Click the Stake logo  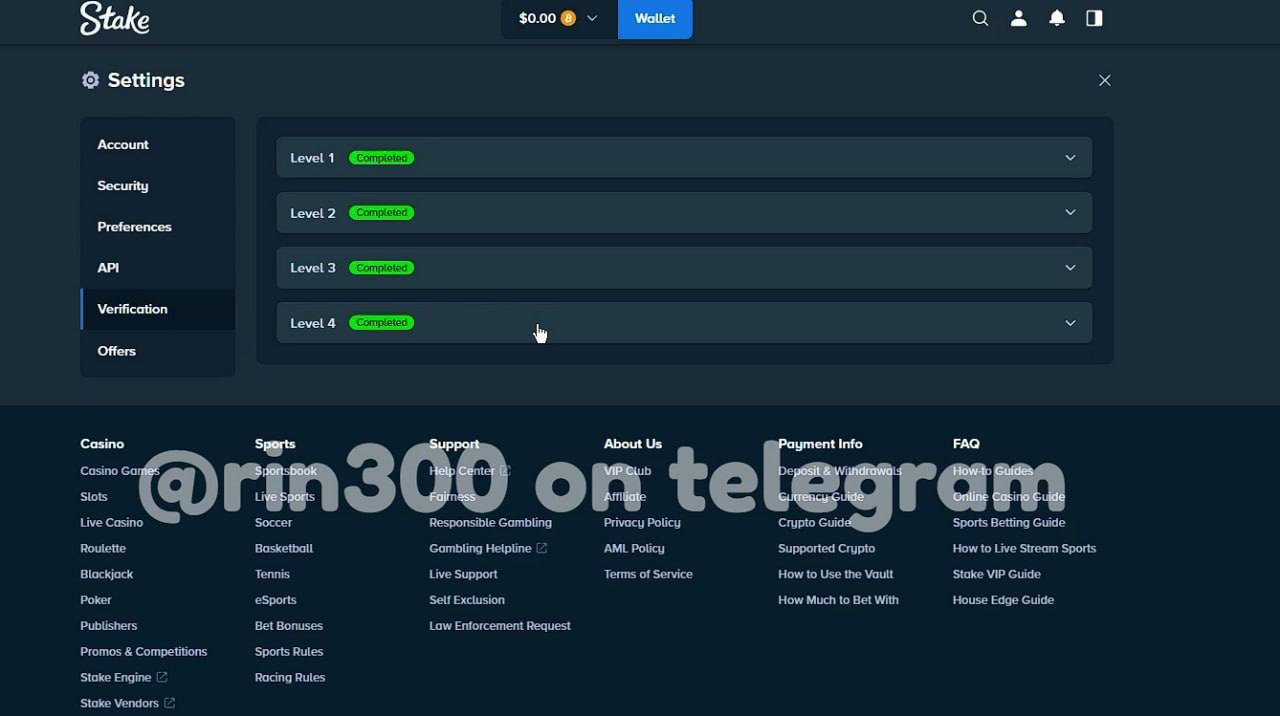tap(115, 18)
